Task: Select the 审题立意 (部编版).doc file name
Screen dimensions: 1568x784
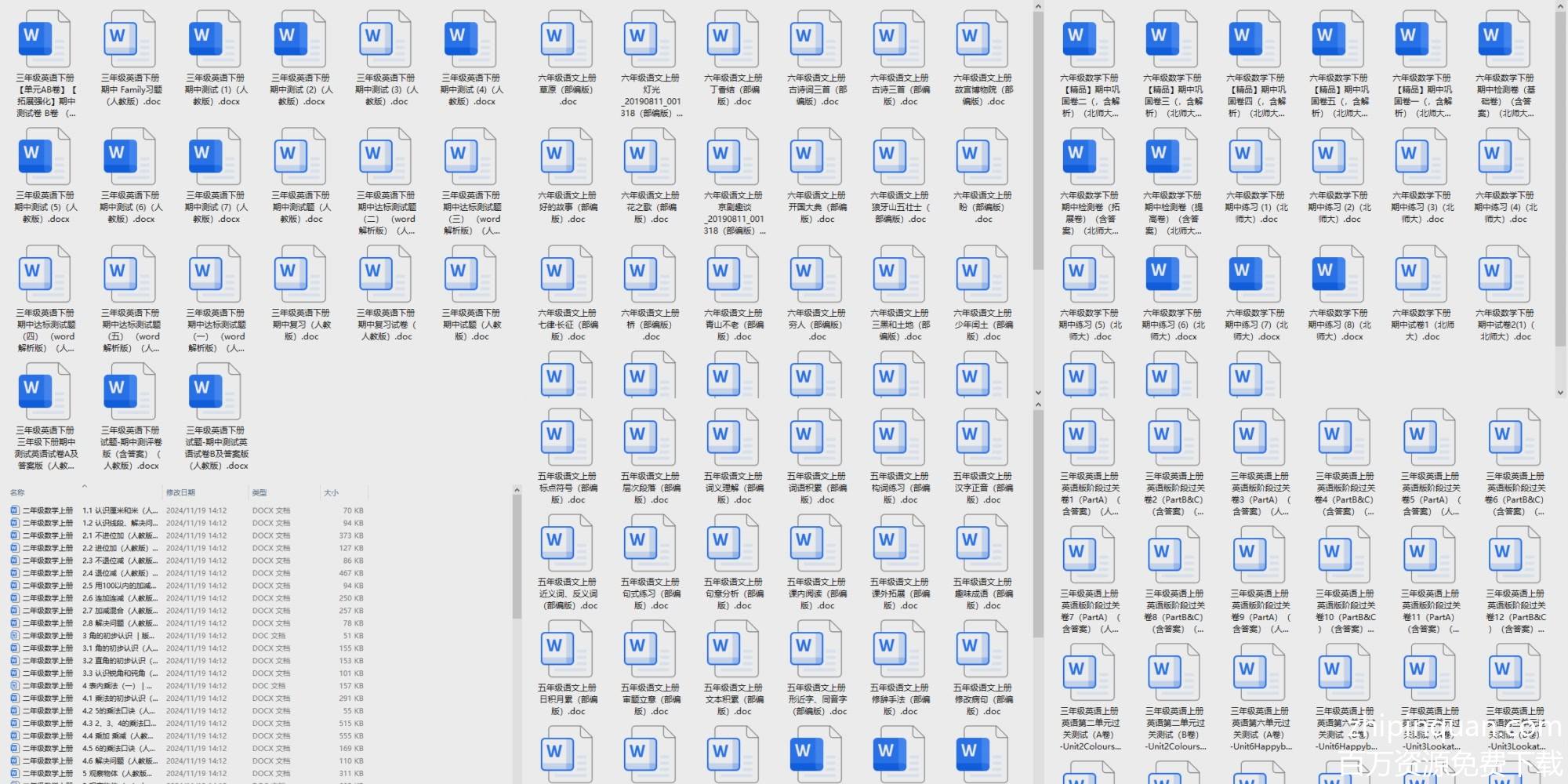Action: pyautogui.click(x=650, y=699)
